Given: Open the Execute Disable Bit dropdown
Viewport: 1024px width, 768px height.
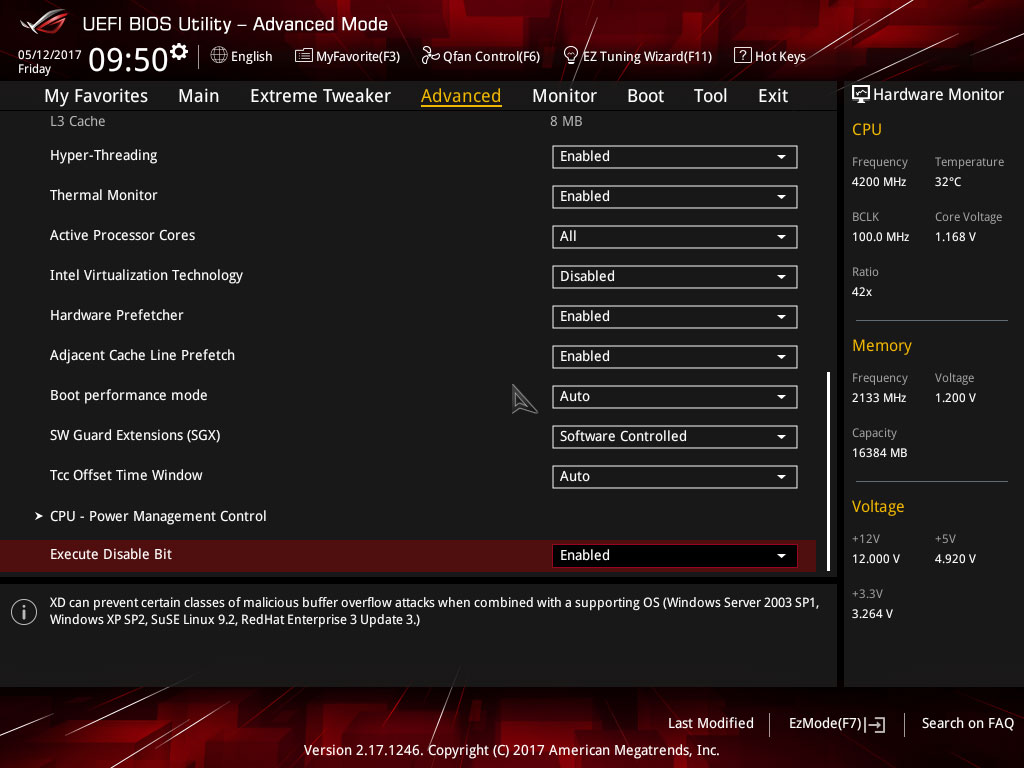Looking at the screenshot, I should tap(675, 556).
